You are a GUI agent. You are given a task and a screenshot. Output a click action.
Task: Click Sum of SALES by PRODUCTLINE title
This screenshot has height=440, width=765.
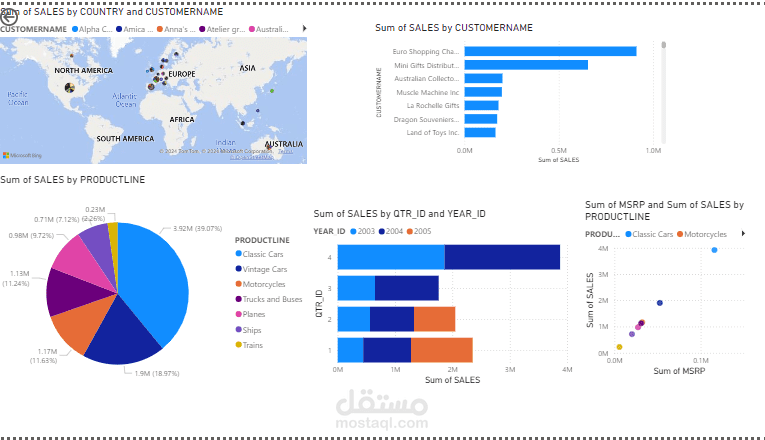click(x=73, y=180)
